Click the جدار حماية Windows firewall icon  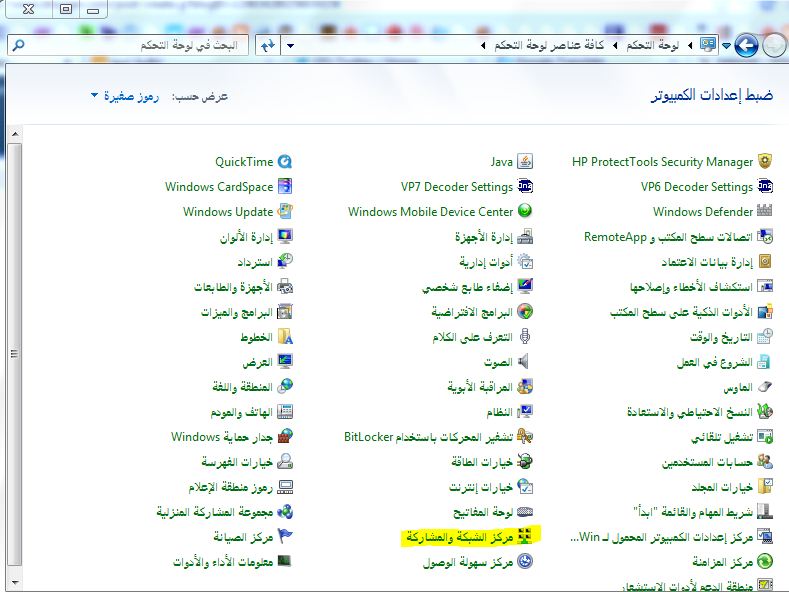(x=285, y=436)
